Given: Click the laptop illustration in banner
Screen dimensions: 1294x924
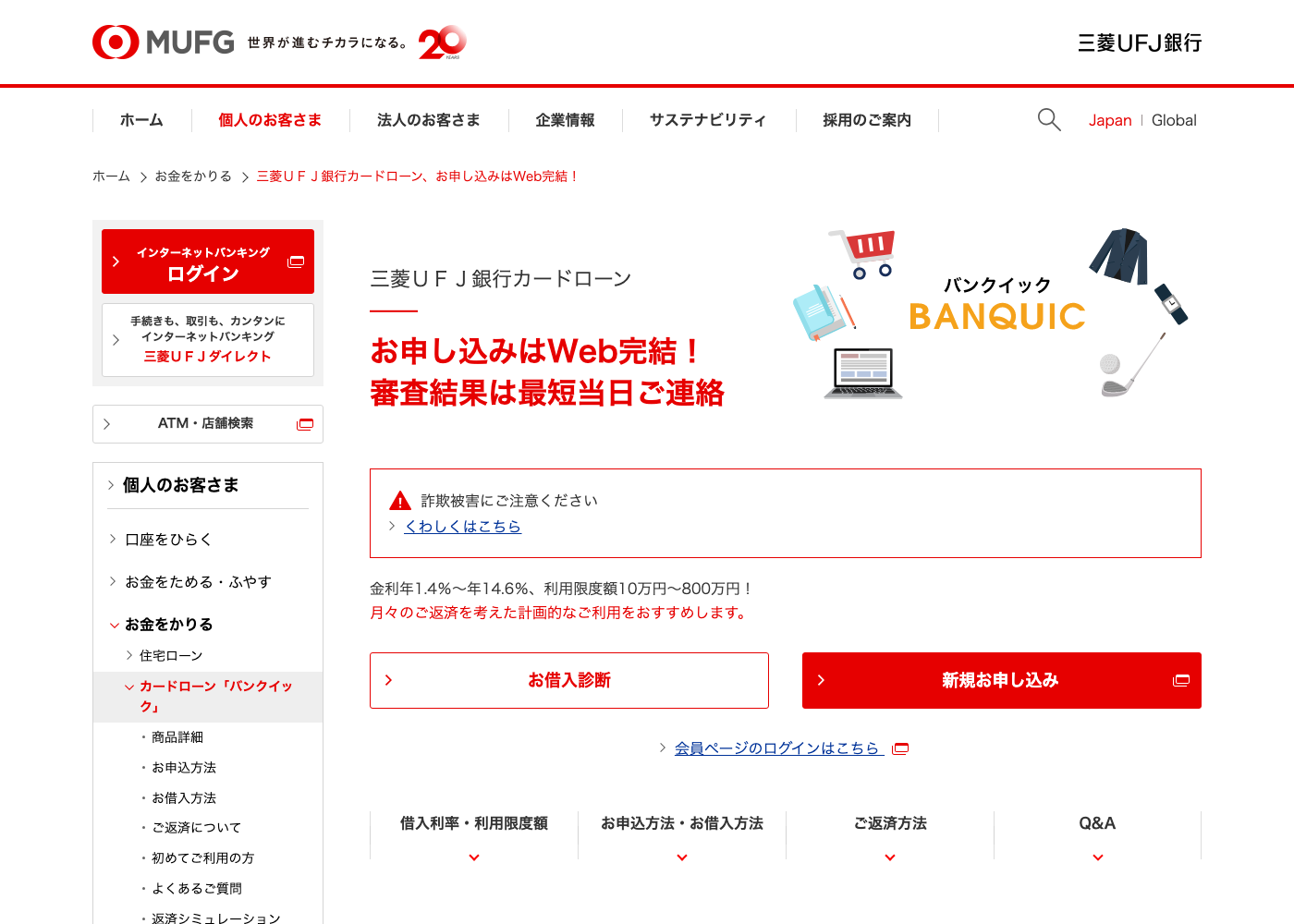Looking at the screenshot, I should 863,373.
